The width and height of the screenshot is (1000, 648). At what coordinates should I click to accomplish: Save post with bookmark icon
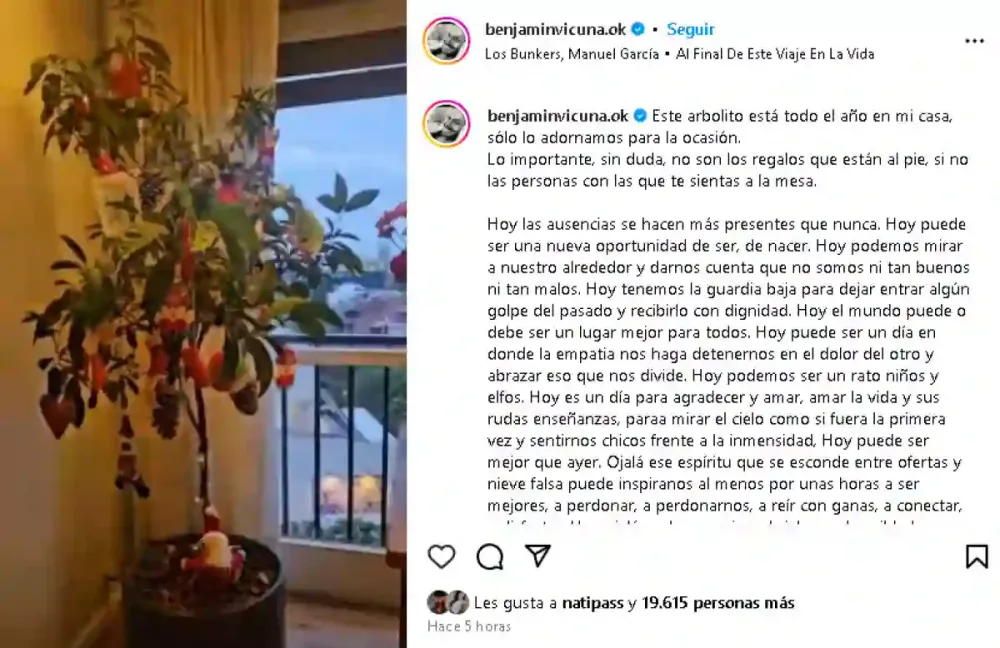click(x=976, y=556)
